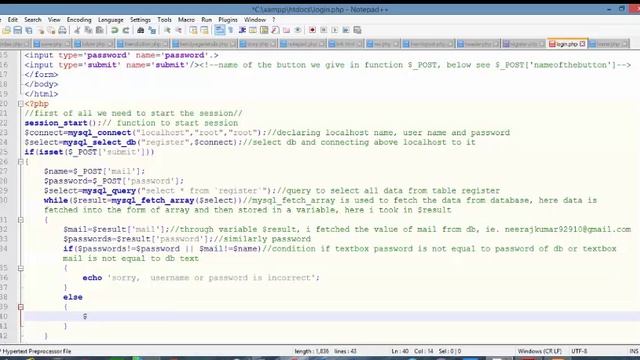This screenshot has height=360, width=640.
Task: Start macro recording with the red Record icon
Action: (313, 30)
